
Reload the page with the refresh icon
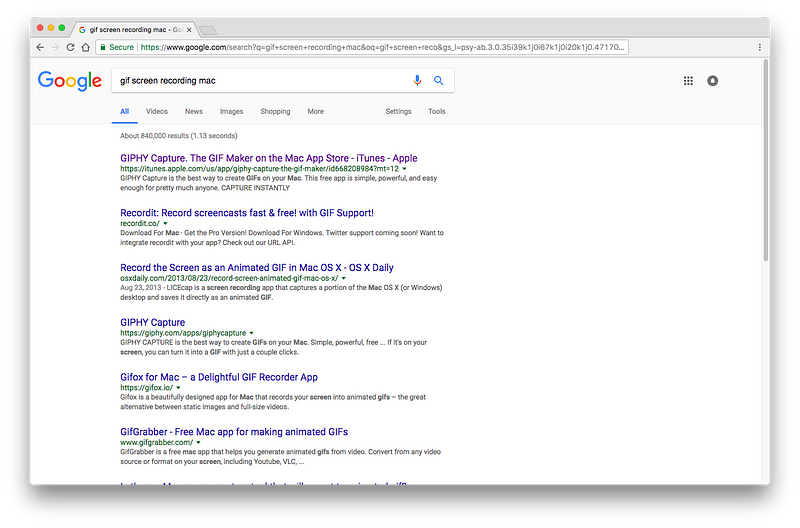[70, 47]
